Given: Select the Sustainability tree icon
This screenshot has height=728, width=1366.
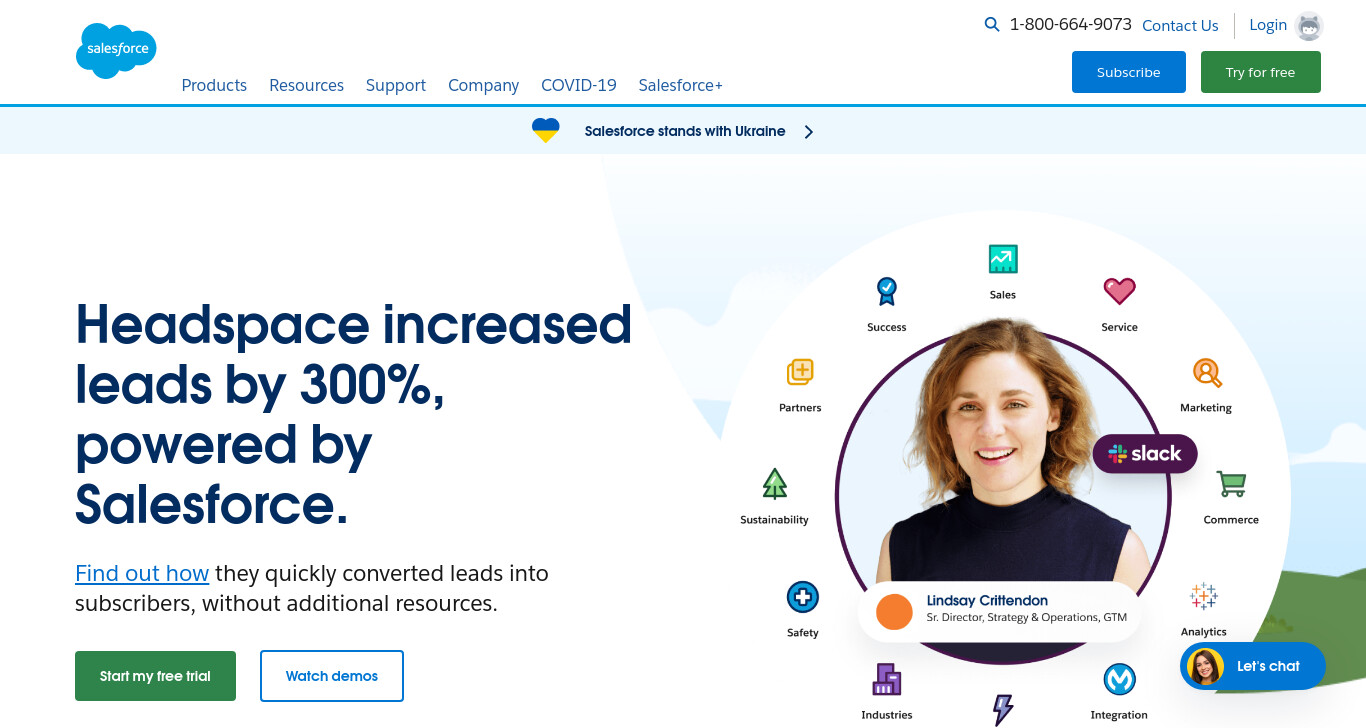Looking at the screenshot, I should click(774, 484).
